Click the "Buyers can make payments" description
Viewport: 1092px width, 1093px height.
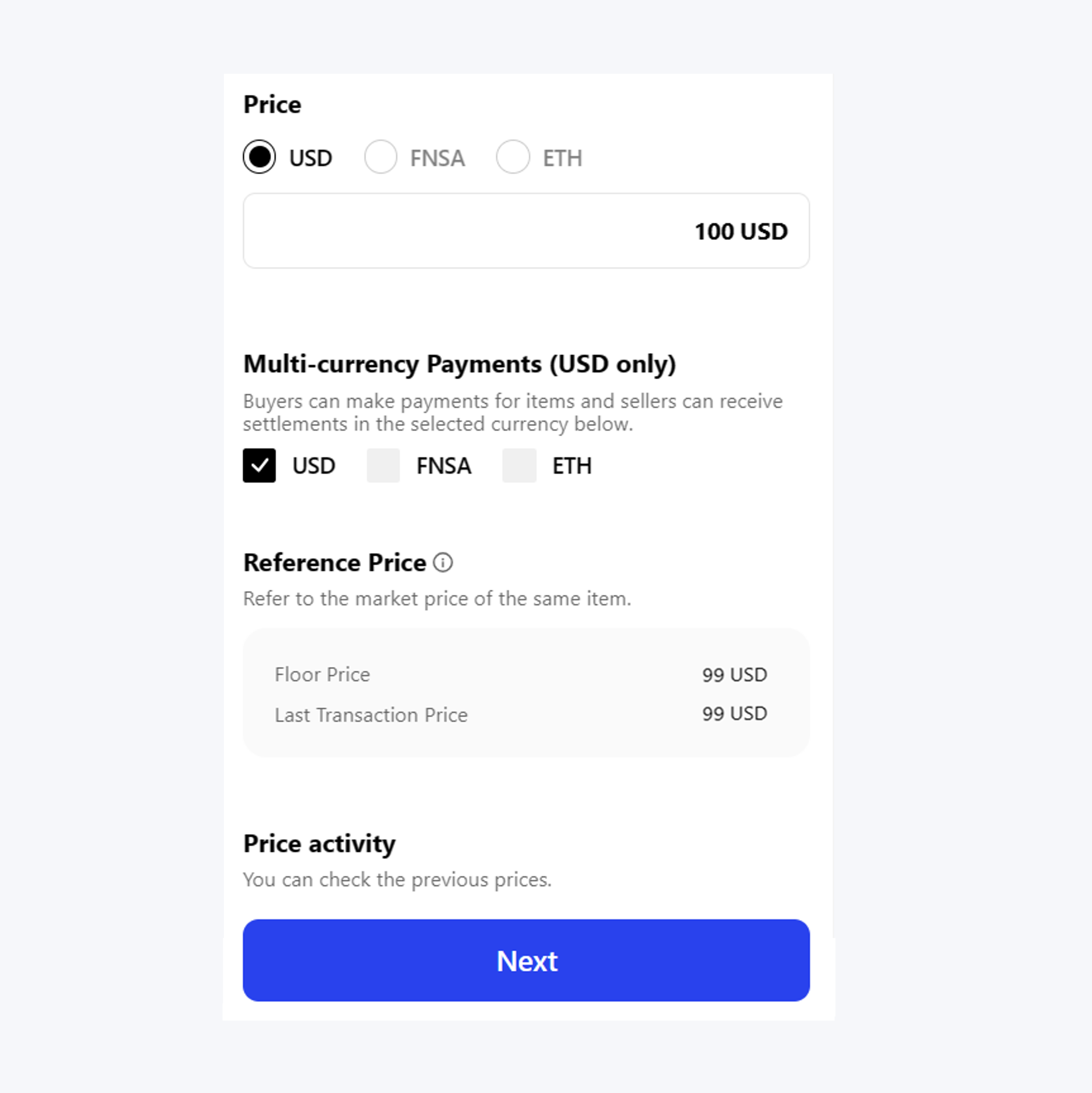[512, 412]
